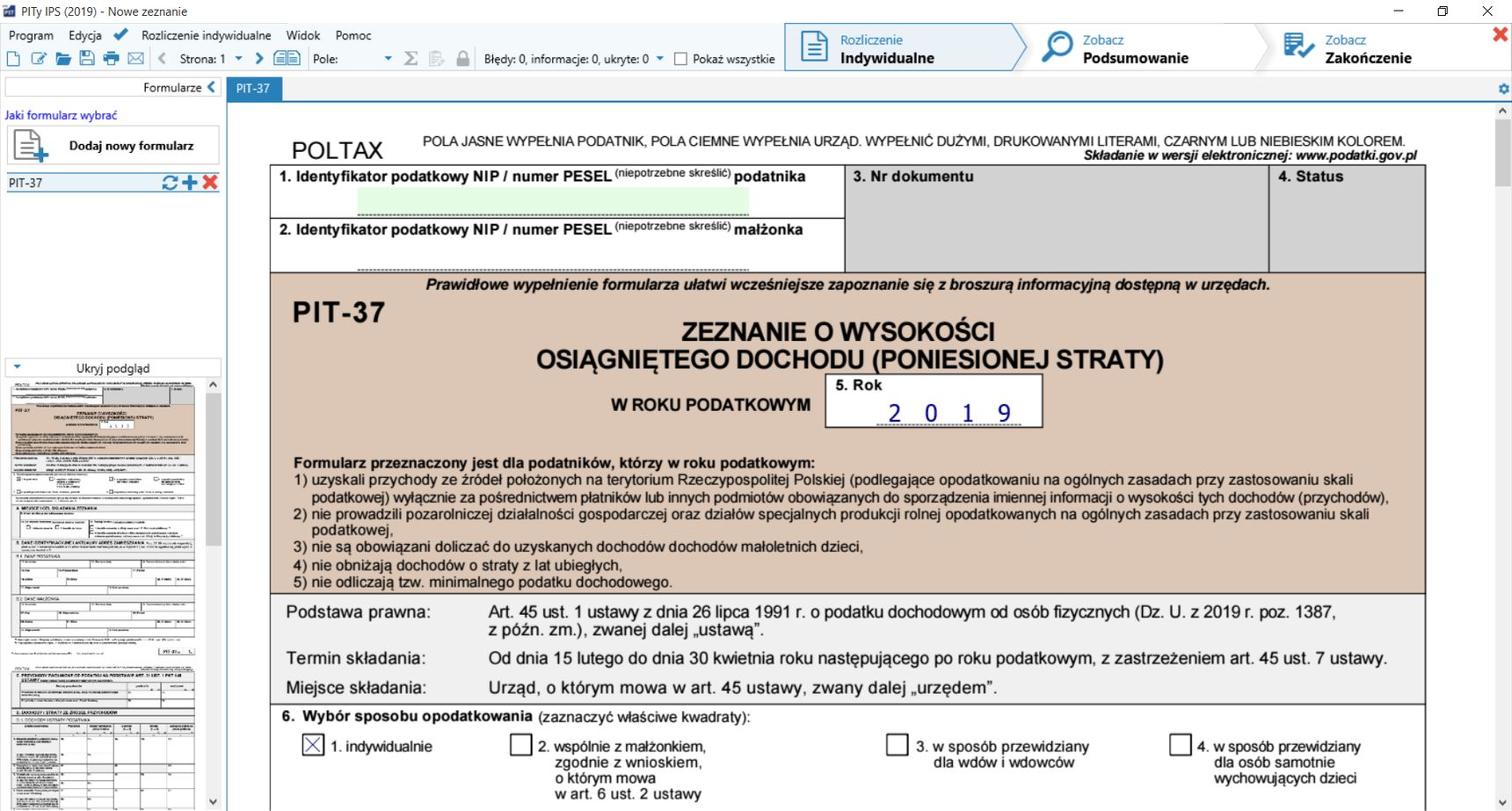1512x811 pixels.
Task: Click form scrollbar down arrow
Action: tap(1503, 802)
